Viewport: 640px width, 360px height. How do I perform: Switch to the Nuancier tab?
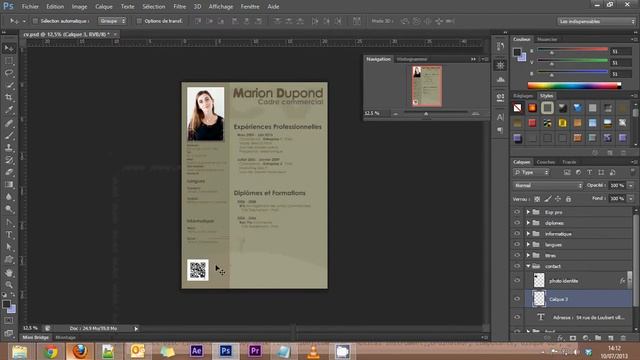[547, 40]
